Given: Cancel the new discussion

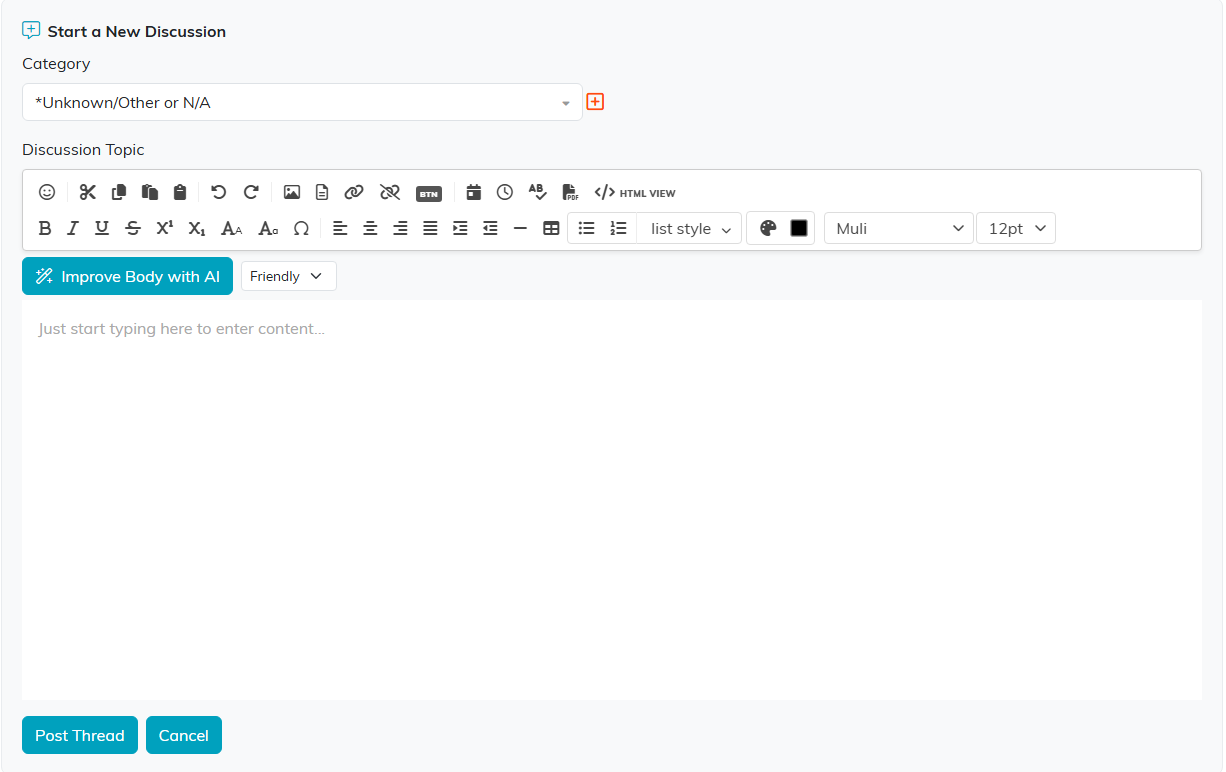Looking at the screenshot, I should pyautogui.click(x=184, y=735).
